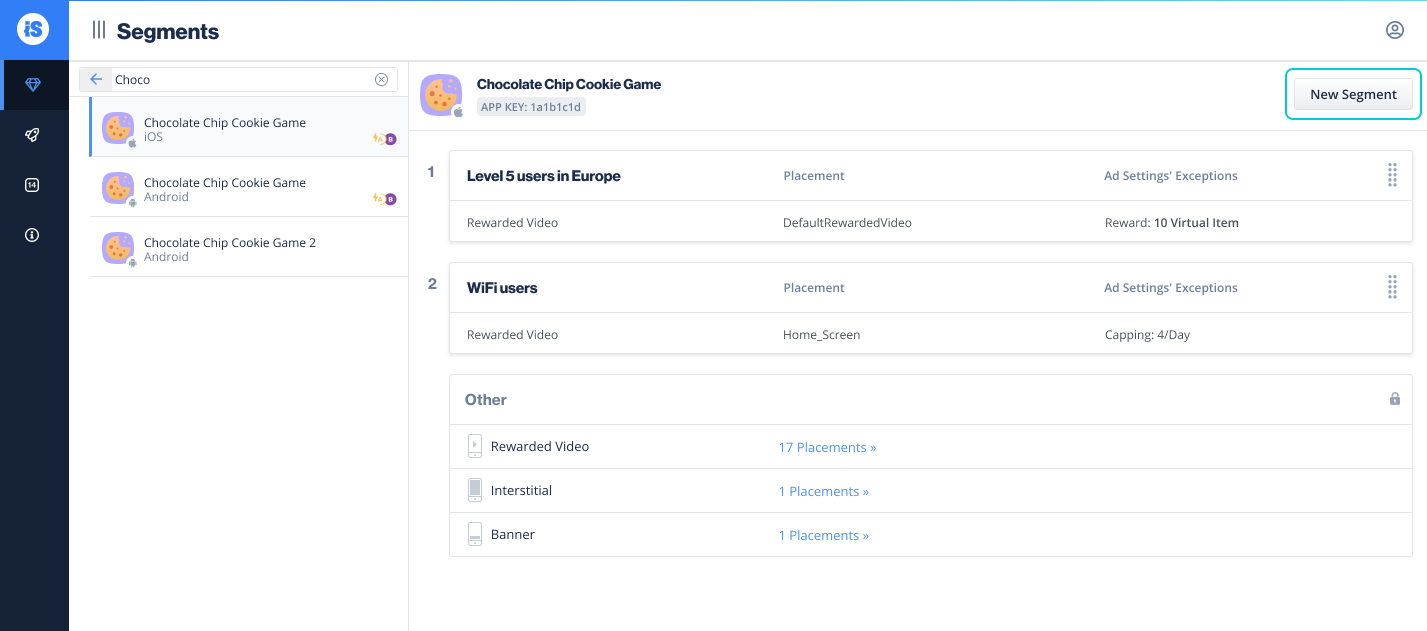Open the rocket icon in sidebar
Screen dimensions: 1427x631
(x=32, y=135)
